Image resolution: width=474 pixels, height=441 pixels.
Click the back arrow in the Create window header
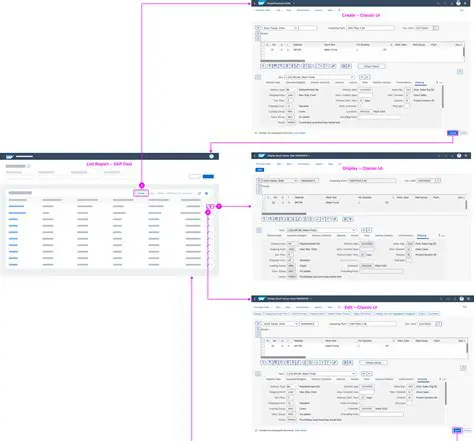pyautogui.click(x=254, y=3)
